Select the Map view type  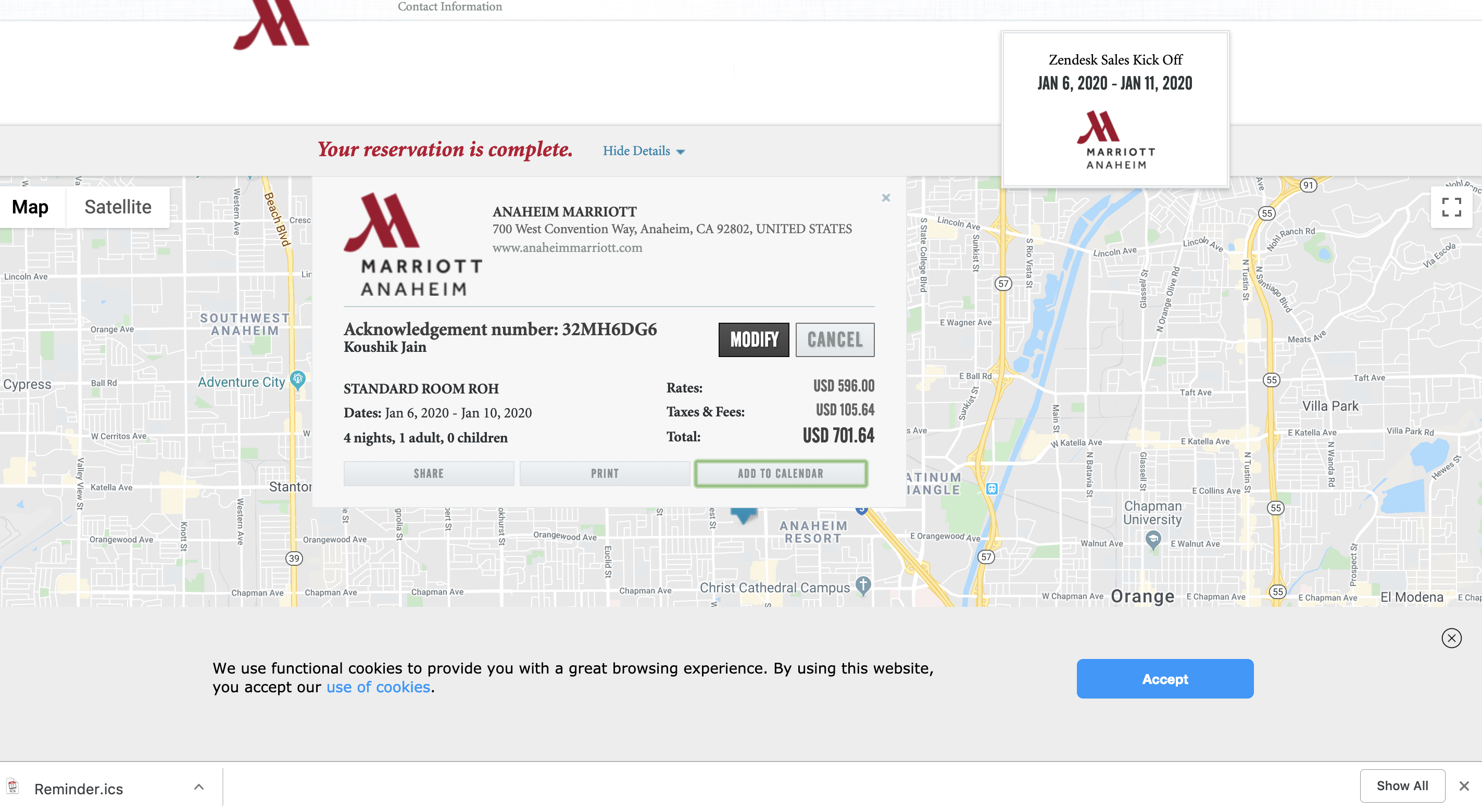pos(31,207)
